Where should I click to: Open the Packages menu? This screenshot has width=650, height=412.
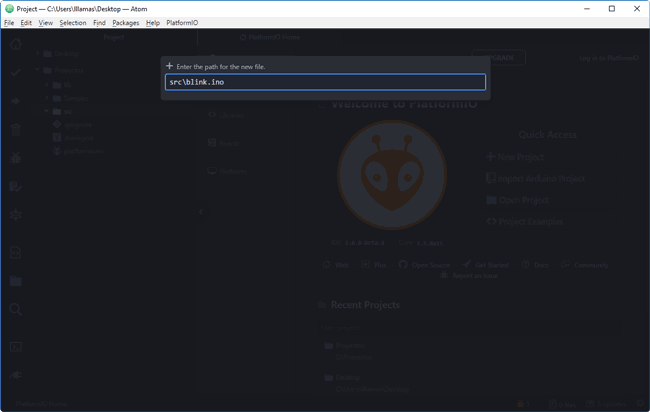[126, 23]
